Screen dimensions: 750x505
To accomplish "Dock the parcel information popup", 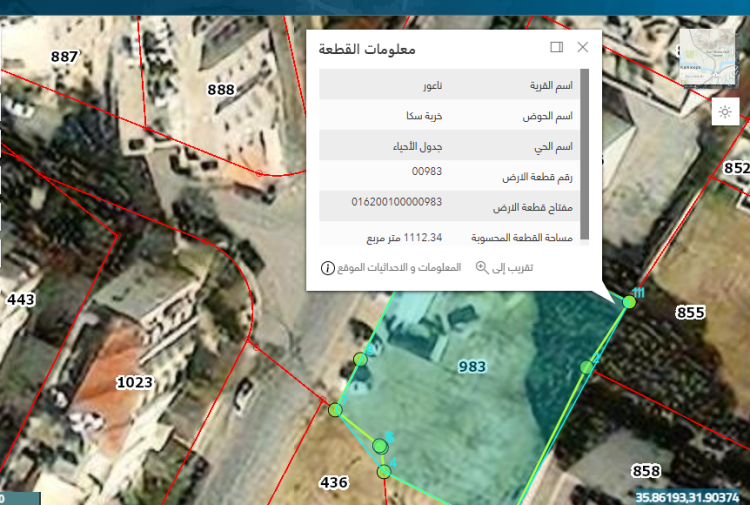I will coord(557,47).
